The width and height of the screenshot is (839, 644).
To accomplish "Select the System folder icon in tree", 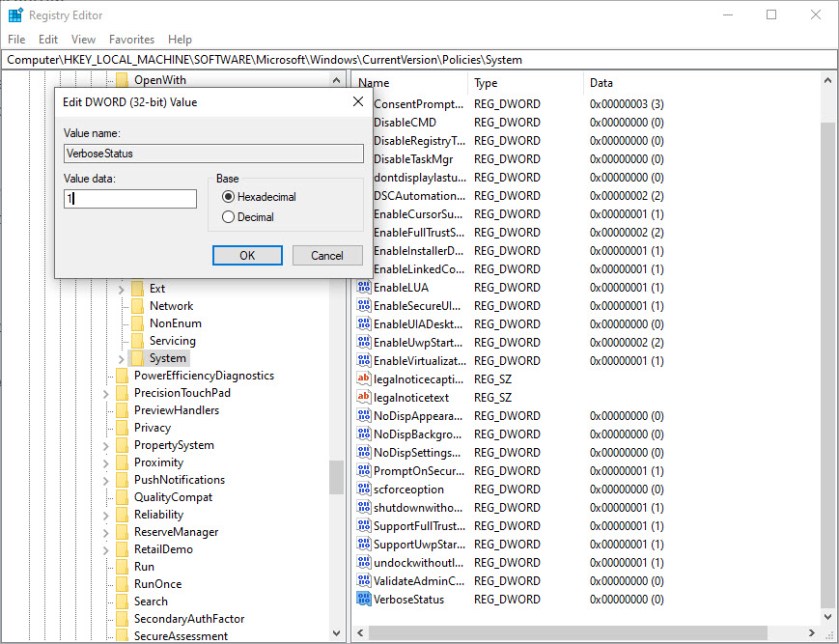I will (138, 358).
